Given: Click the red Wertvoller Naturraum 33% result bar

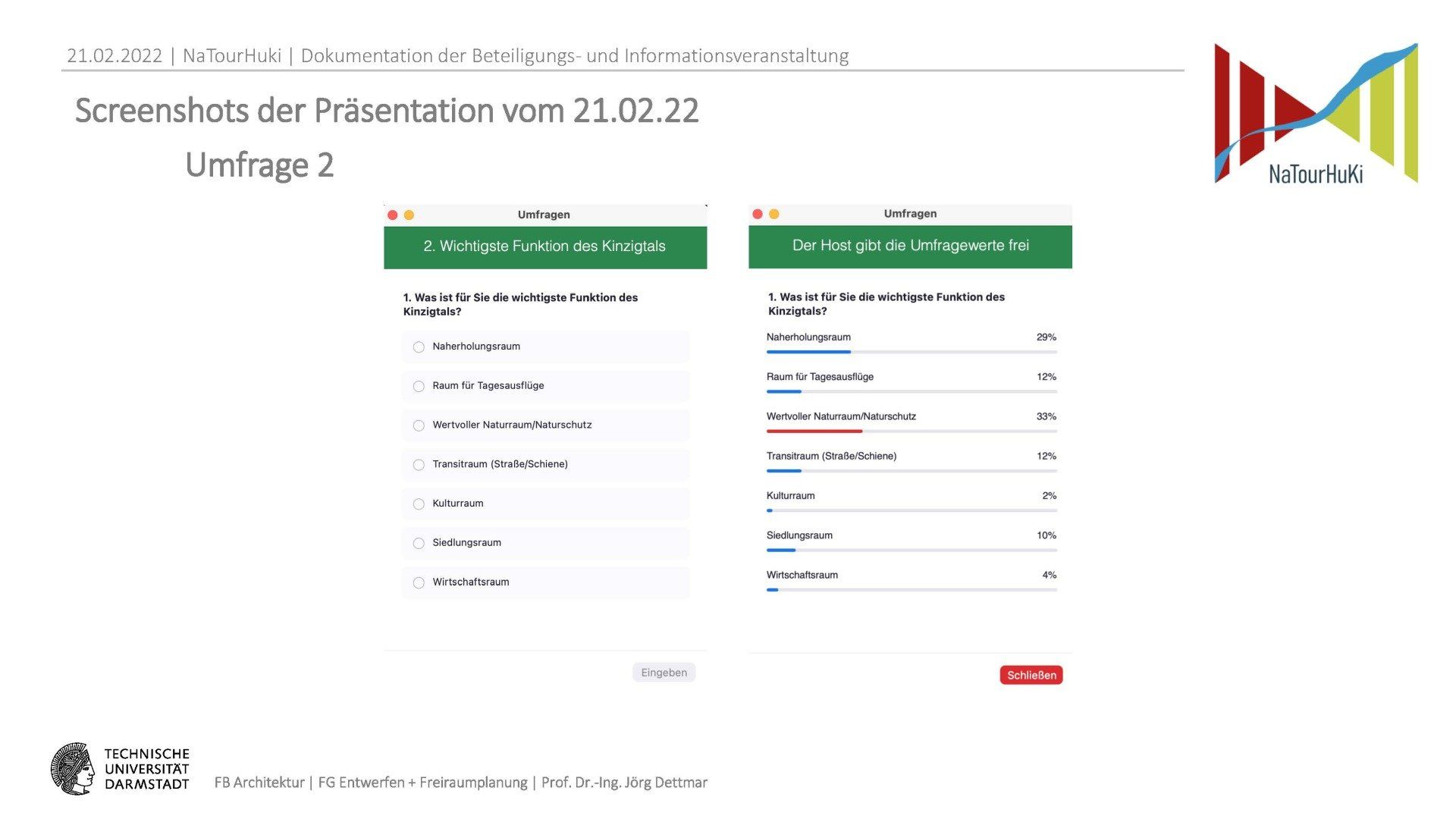Looking at the screenshot, I should click(912, 431).
